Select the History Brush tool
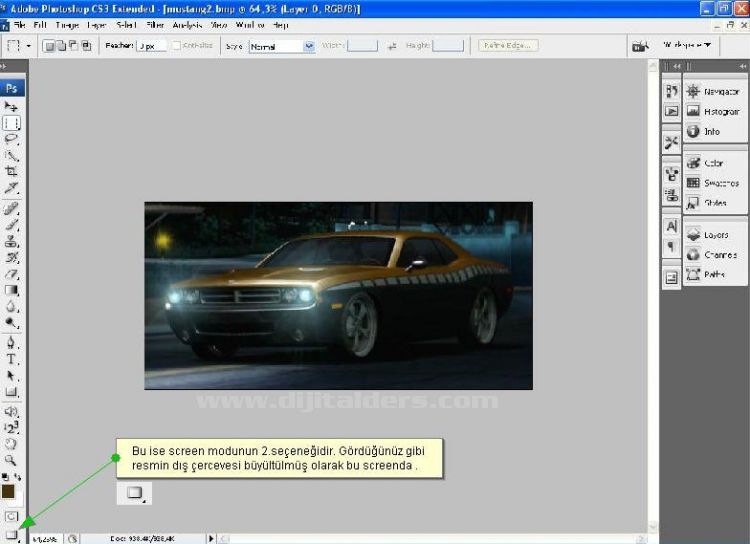Viewport: 750px width, 544px height. (x=11, y=257)
